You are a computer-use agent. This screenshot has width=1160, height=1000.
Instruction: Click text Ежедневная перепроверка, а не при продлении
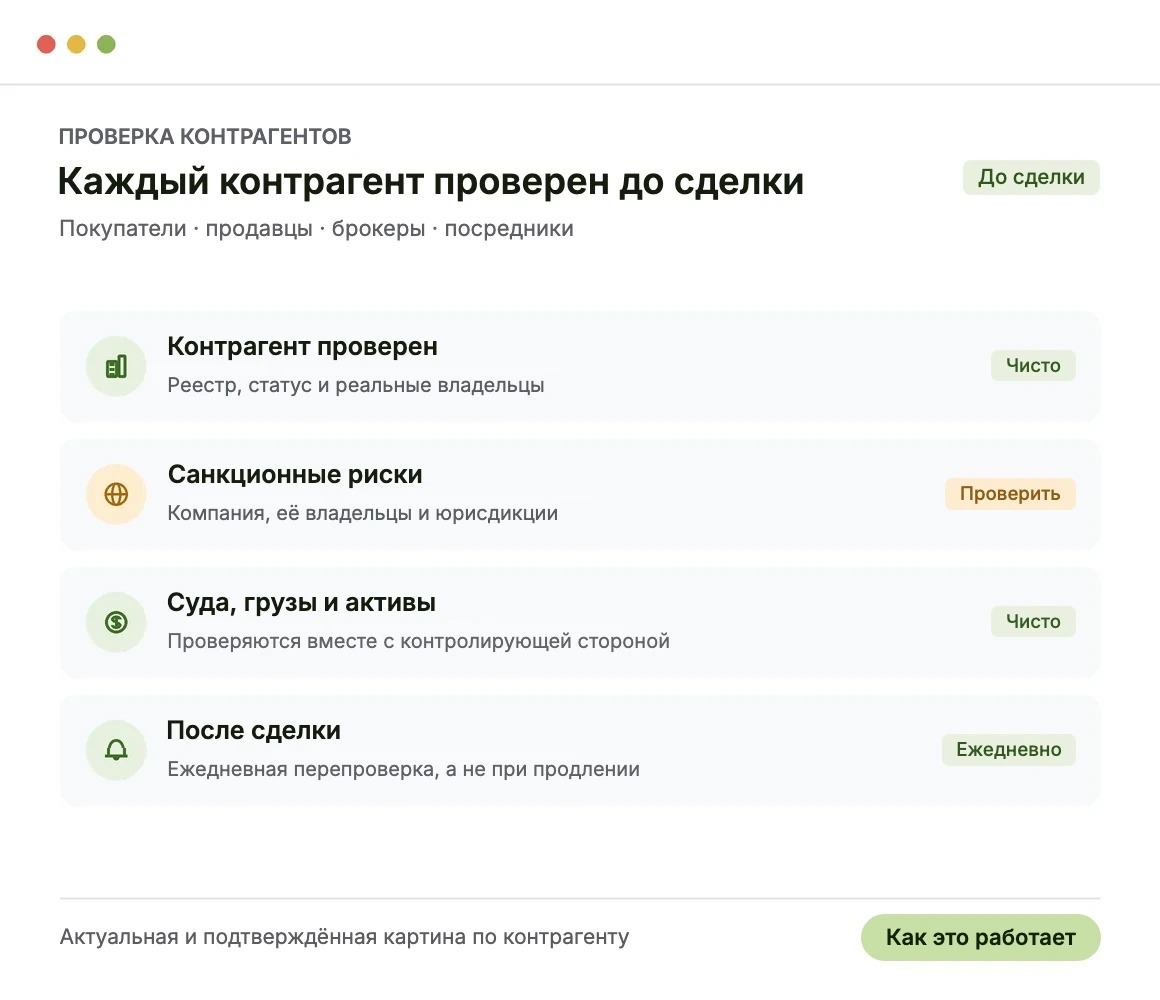click(404, 769)
